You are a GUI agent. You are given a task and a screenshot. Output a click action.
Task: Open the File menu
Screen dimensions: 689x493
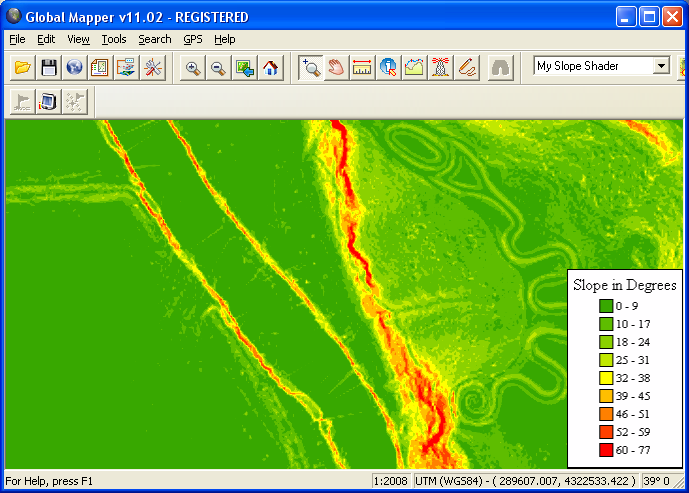point(17,39)
